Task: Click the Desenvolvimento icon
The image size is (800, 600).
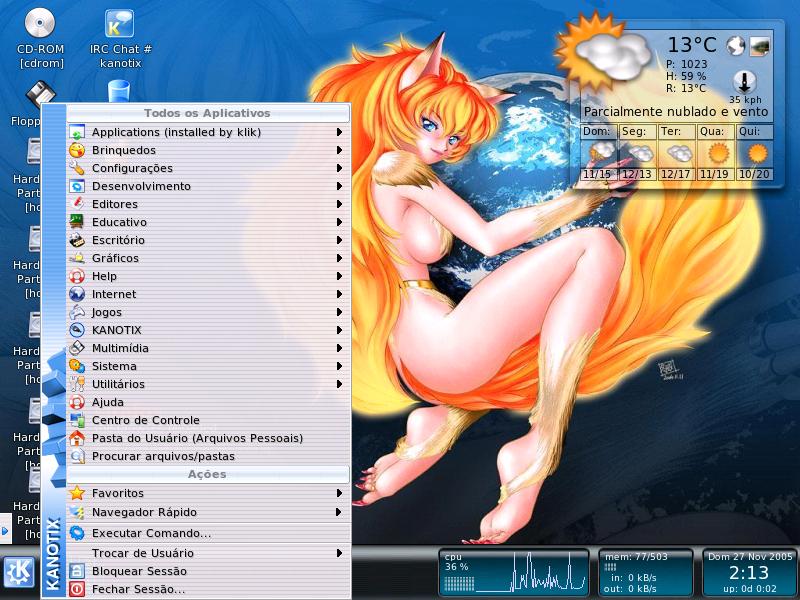Action: pyautogui.click(x=77, y=186)
